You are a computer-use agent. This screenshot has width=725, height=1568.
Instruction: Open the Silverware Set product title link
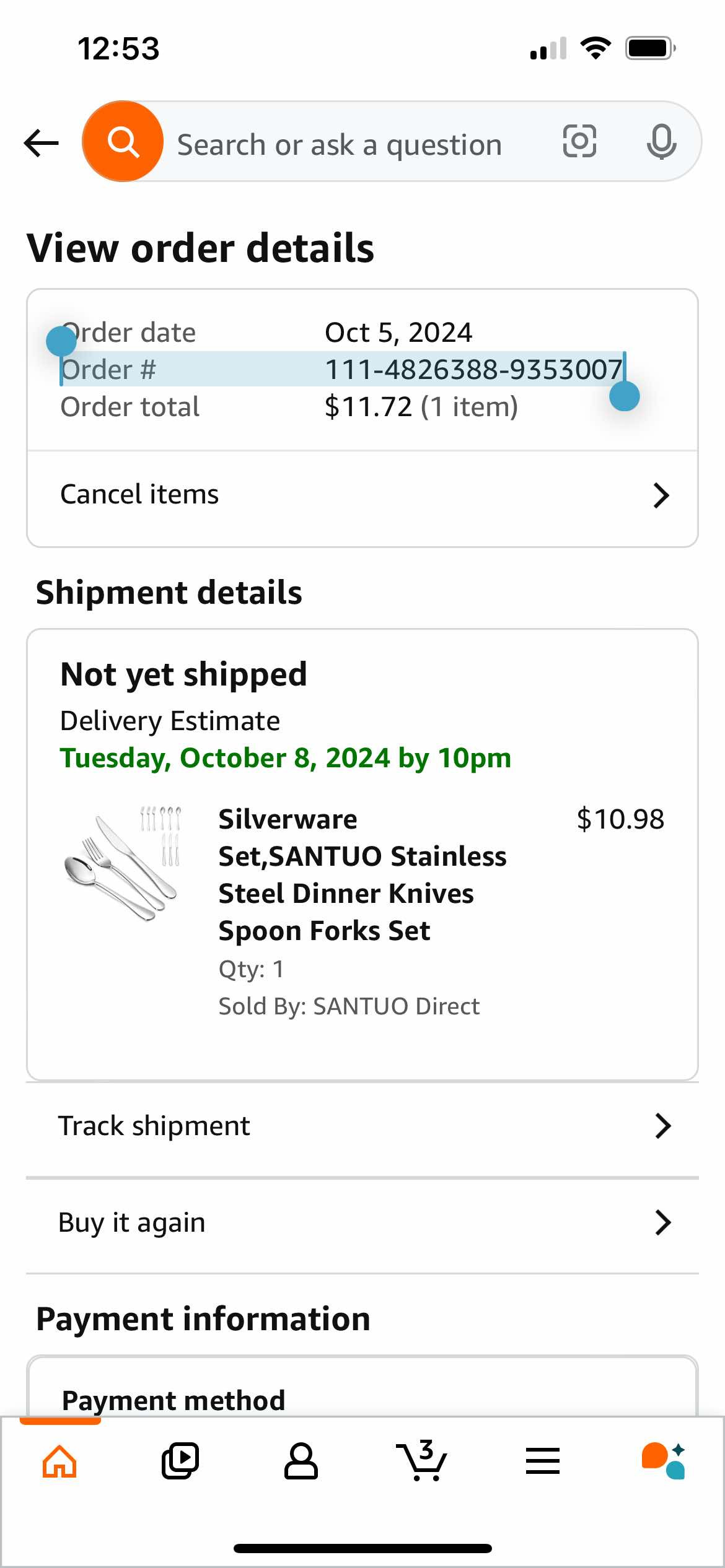pos(362,874)
